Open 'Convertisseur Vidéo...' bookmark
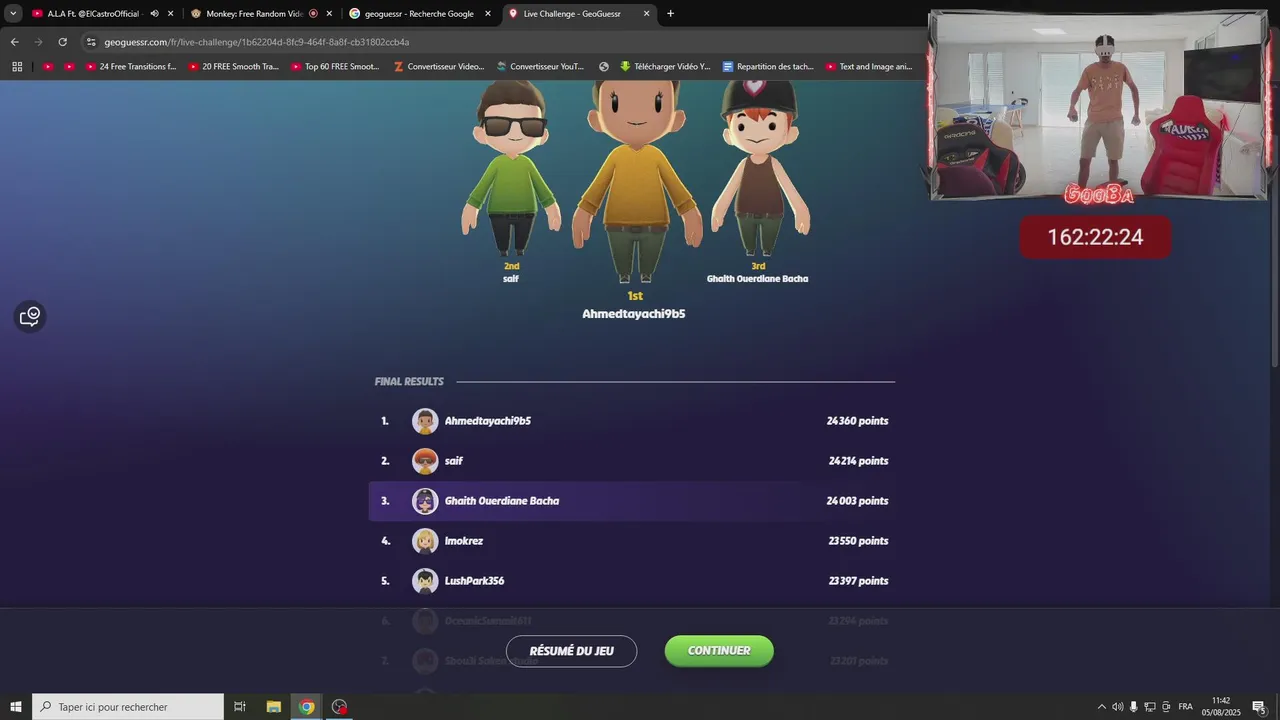Image resolution: width=1280 pixels, height=720 pixels. [x=438, y=67]
